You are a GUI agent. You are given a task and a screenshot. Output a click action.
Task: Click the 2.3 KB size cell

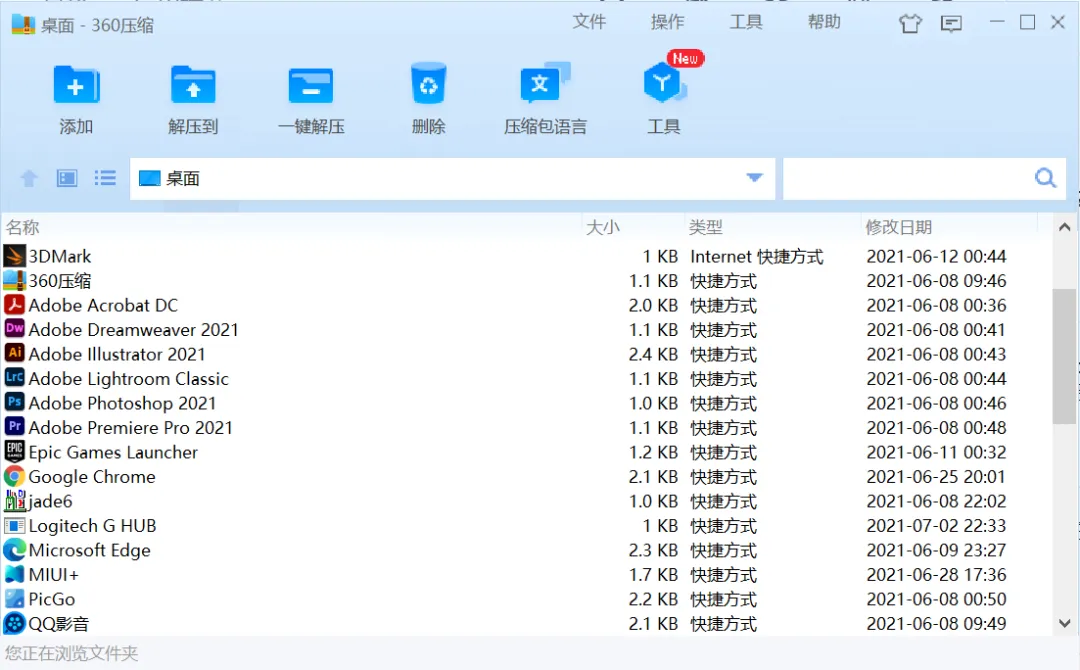(x=653, y=550)
